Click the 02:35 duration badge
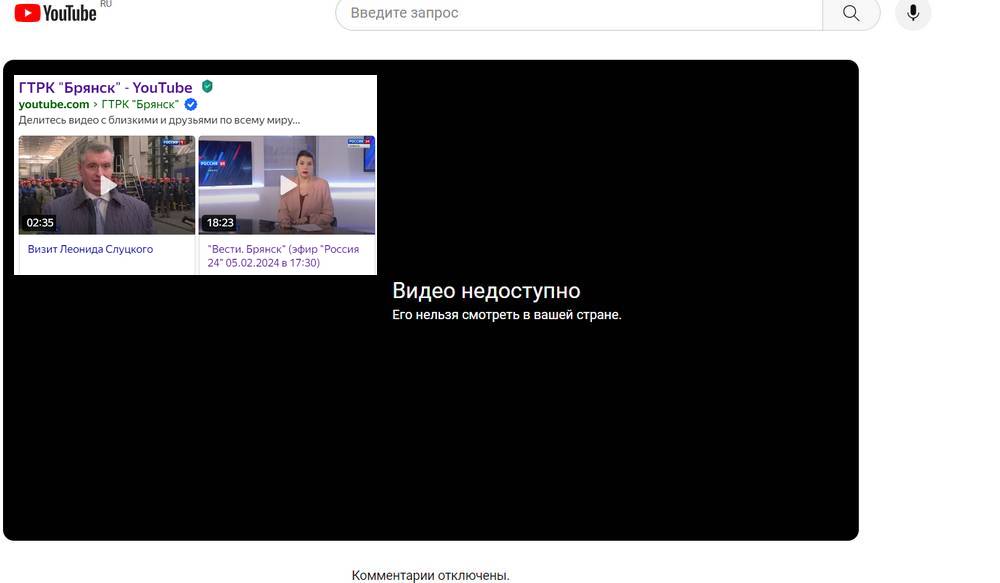The width and height of the screenshot is (1000, 583). pyautogui.click(x=40, y=223)
